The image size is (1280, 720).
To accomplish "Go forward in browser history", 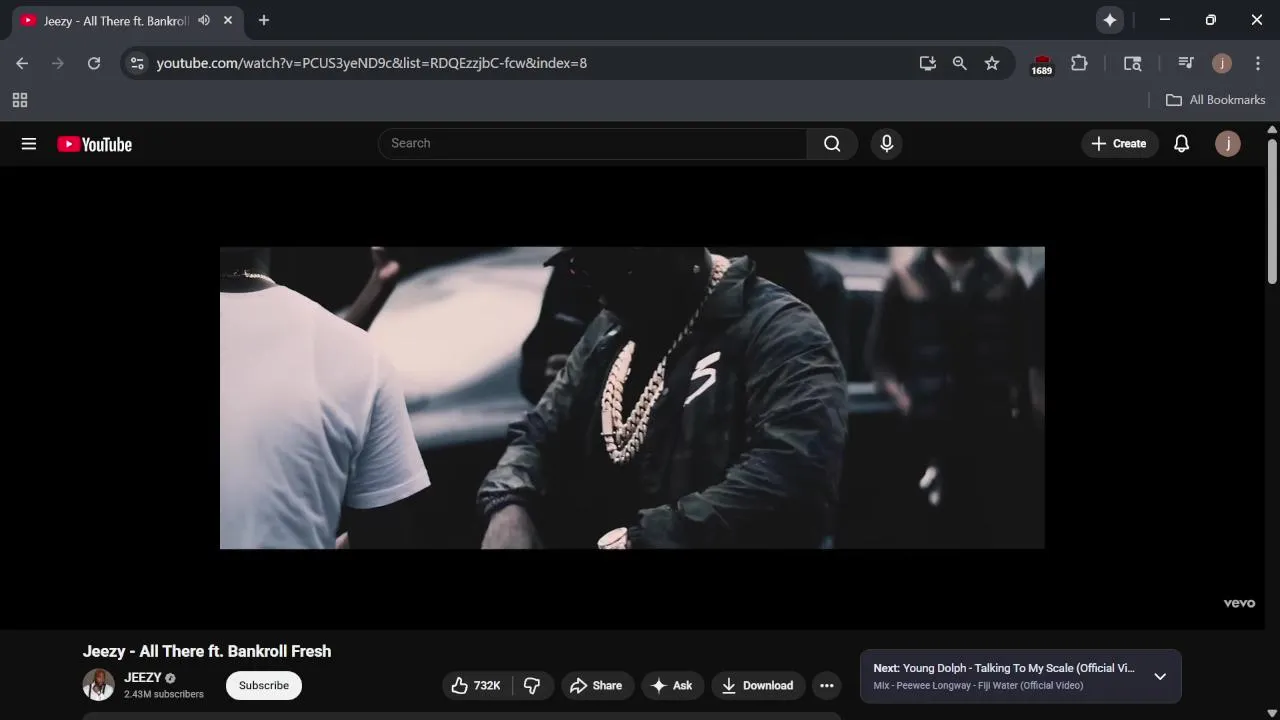I will [x=58, y=63].
